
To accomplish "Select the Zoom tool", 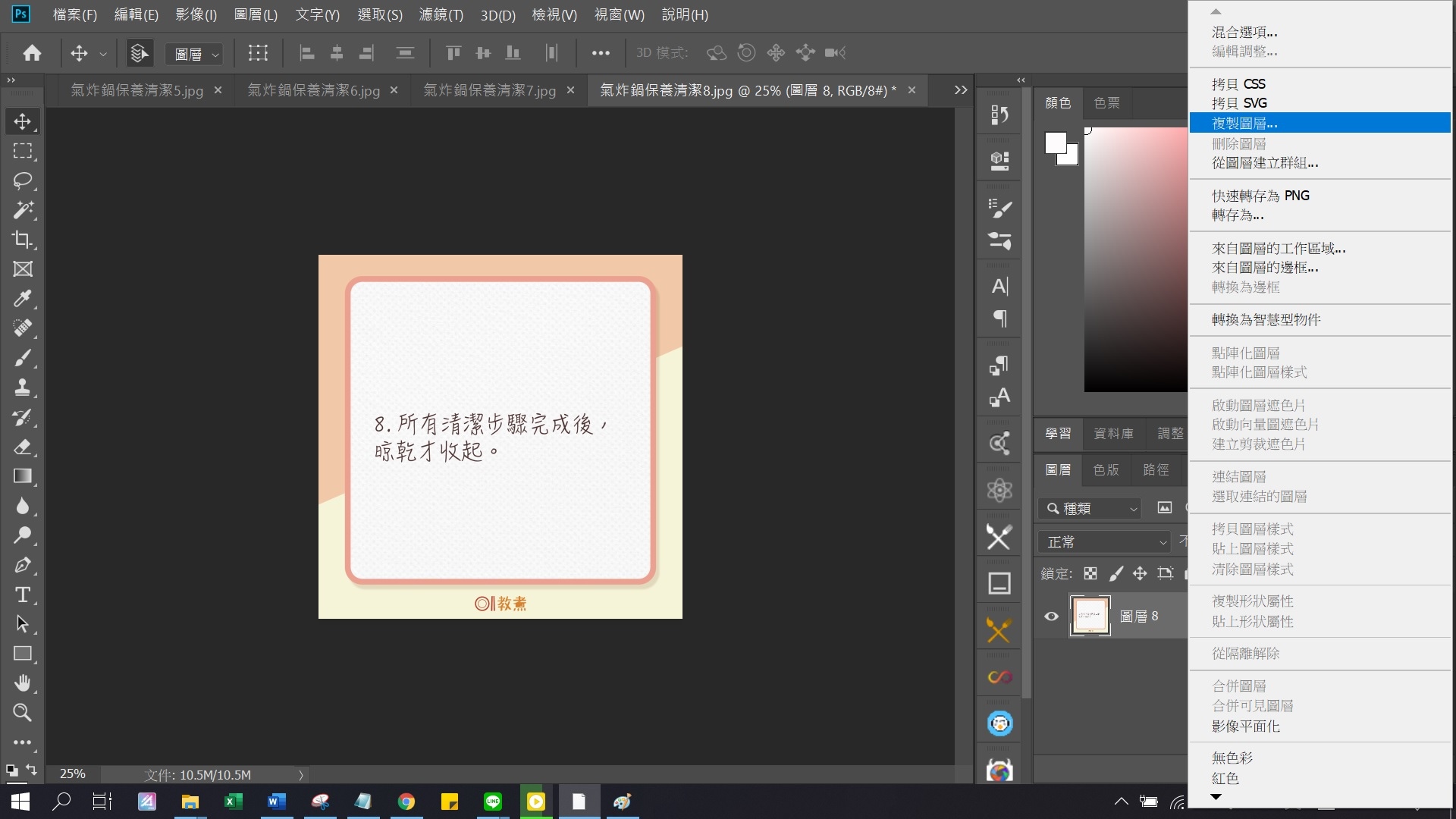I will point(22,713).
